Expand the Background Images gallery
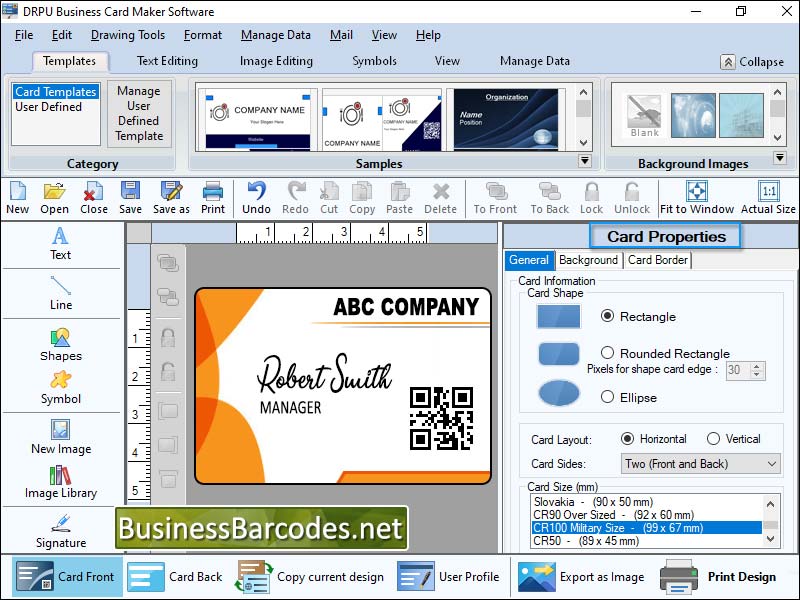Image resolution: width=800 pixels, height=600 pixels. (x=780, y=156)
